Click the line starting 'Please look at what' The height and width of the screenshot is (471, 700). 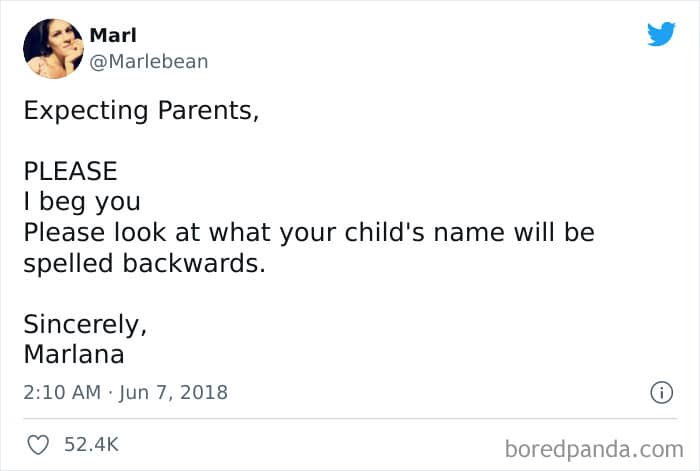308,233
